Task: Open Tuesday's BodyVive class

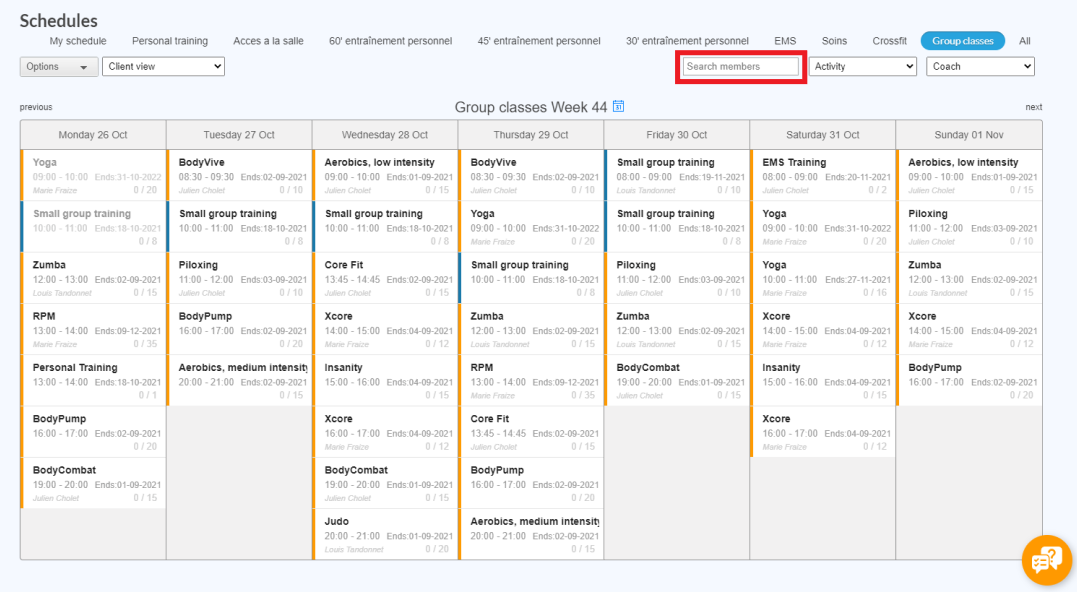Action: [239, 176]
